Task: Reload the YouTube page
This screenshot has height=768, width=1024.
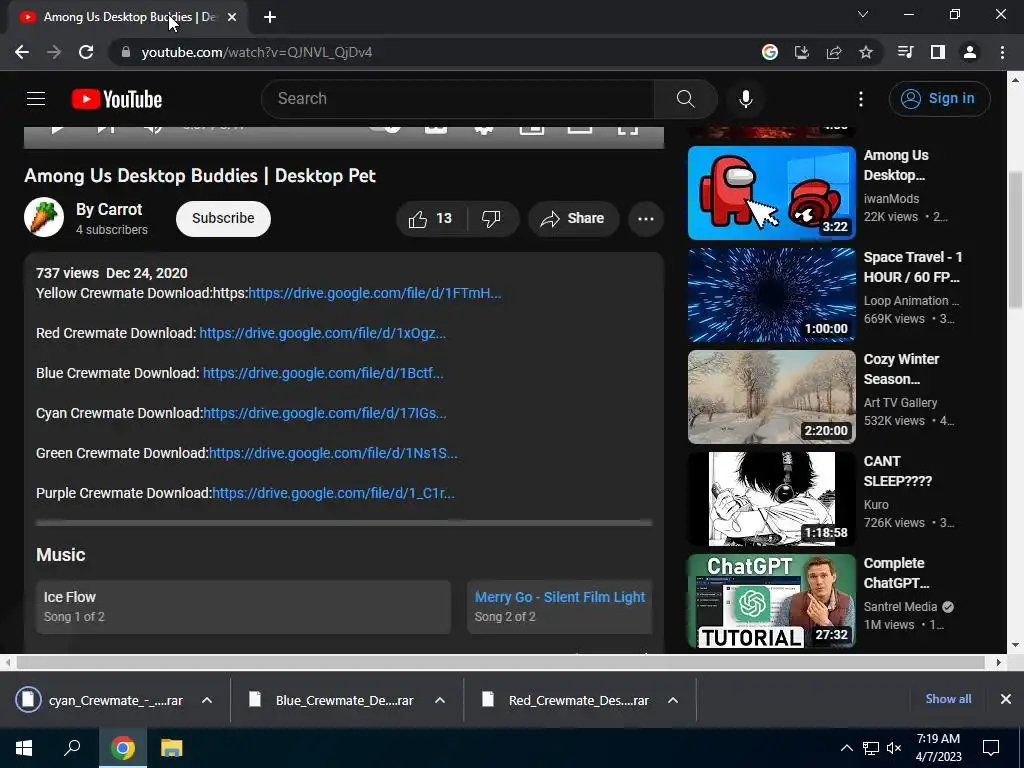Action: coord(86,52)
